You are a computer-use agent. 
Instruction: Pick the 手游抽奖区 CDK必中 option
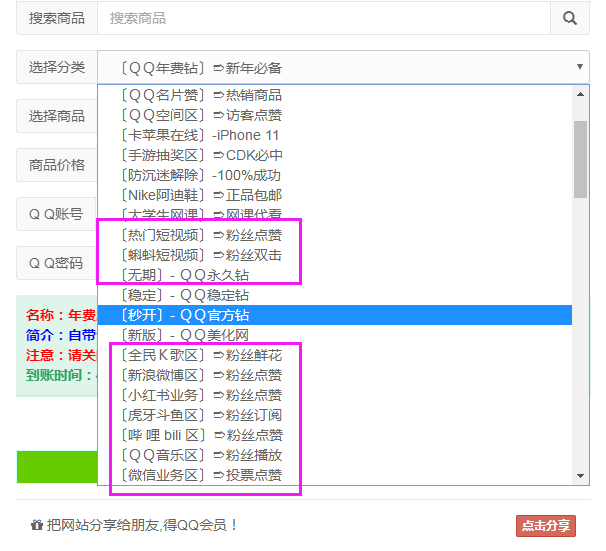point(200,155)
